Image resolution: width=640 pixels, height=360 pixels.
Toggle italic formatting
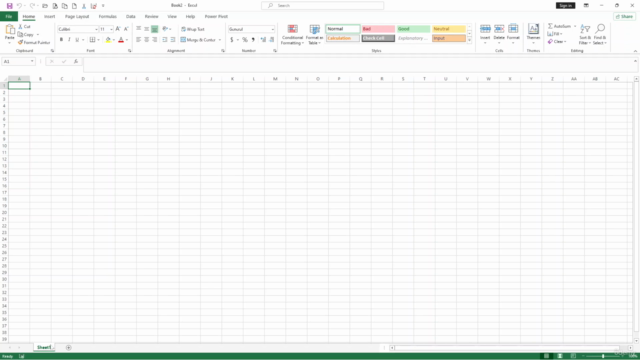point(69,40)
